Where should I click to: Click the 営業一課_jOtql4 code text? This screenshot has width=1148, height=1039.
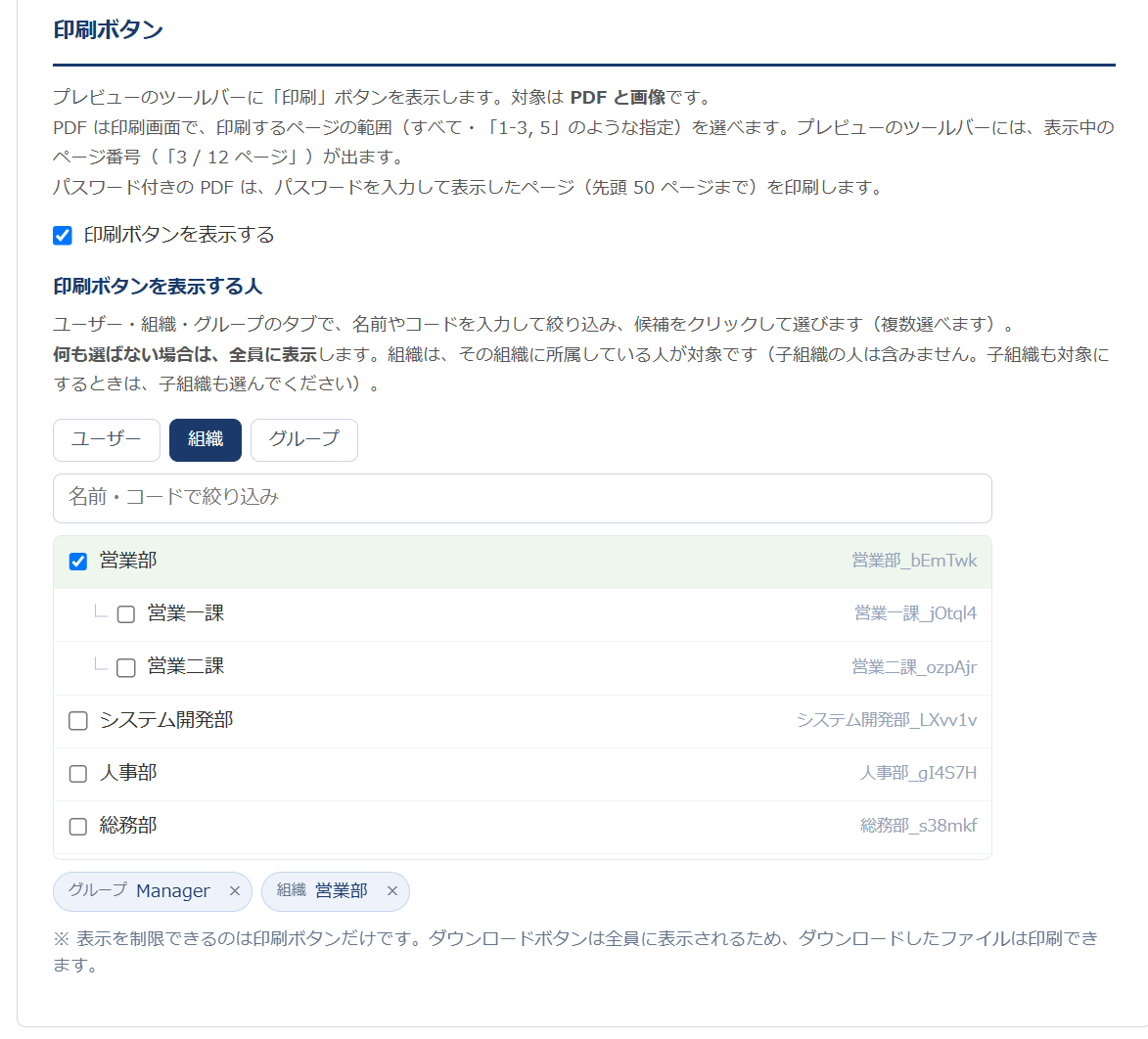tap(915, 613)
